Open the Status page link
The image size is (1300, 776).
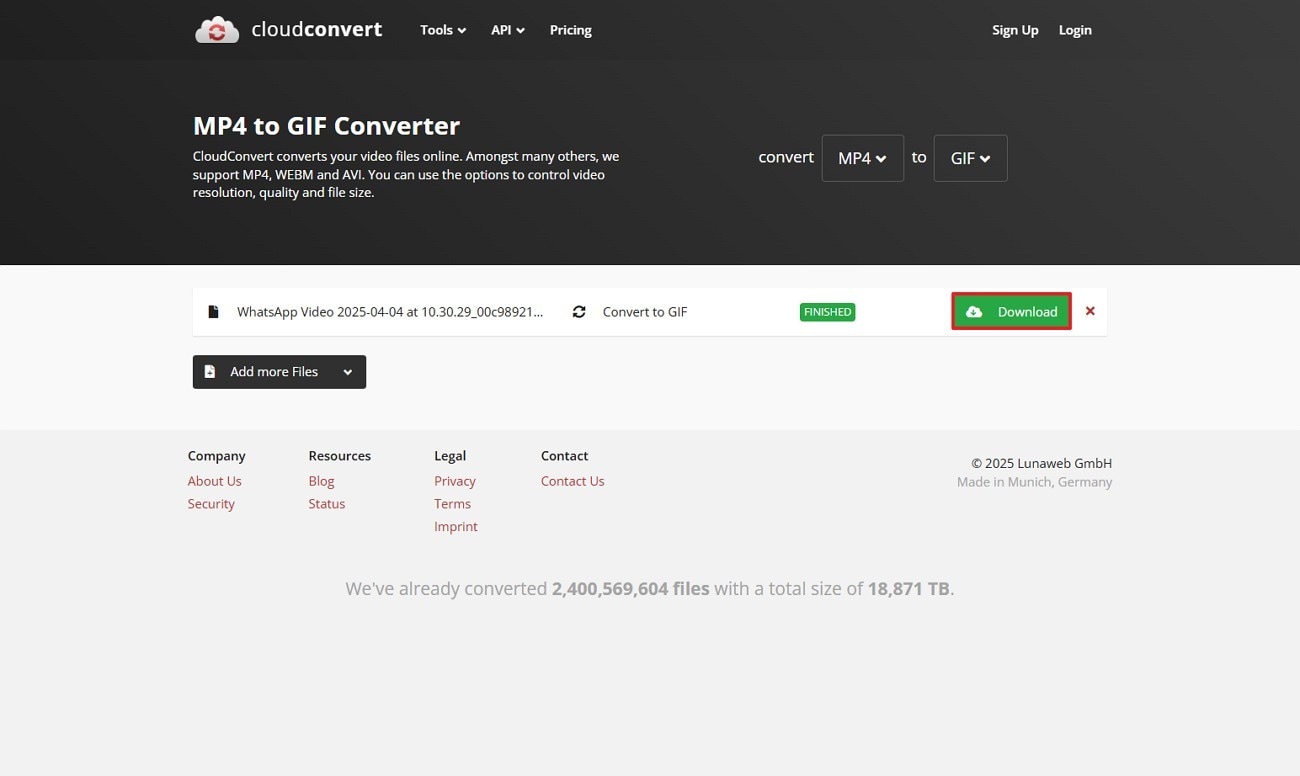pos(327,504)
